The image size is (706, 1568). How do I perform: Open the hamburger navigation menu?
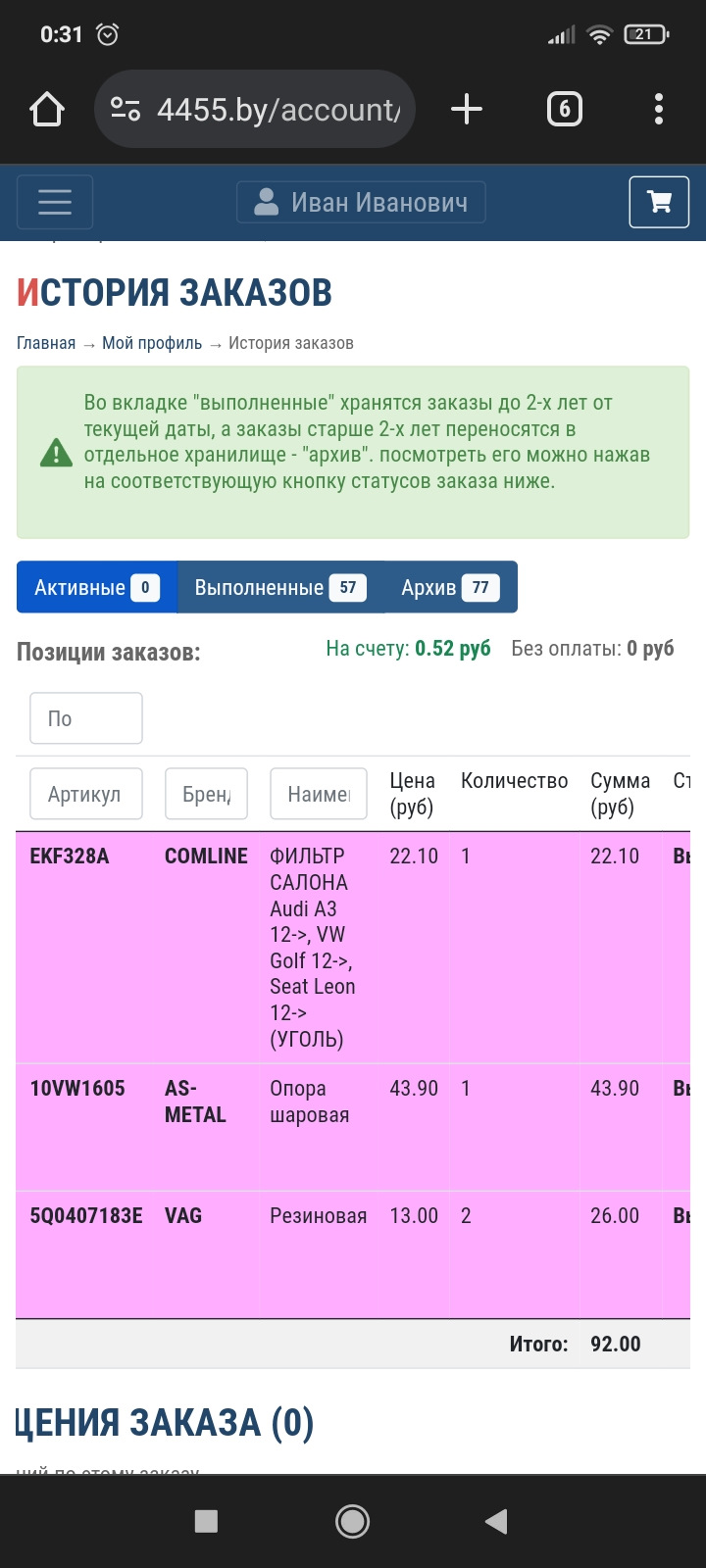pyautogui.click(x=55, y=202)
